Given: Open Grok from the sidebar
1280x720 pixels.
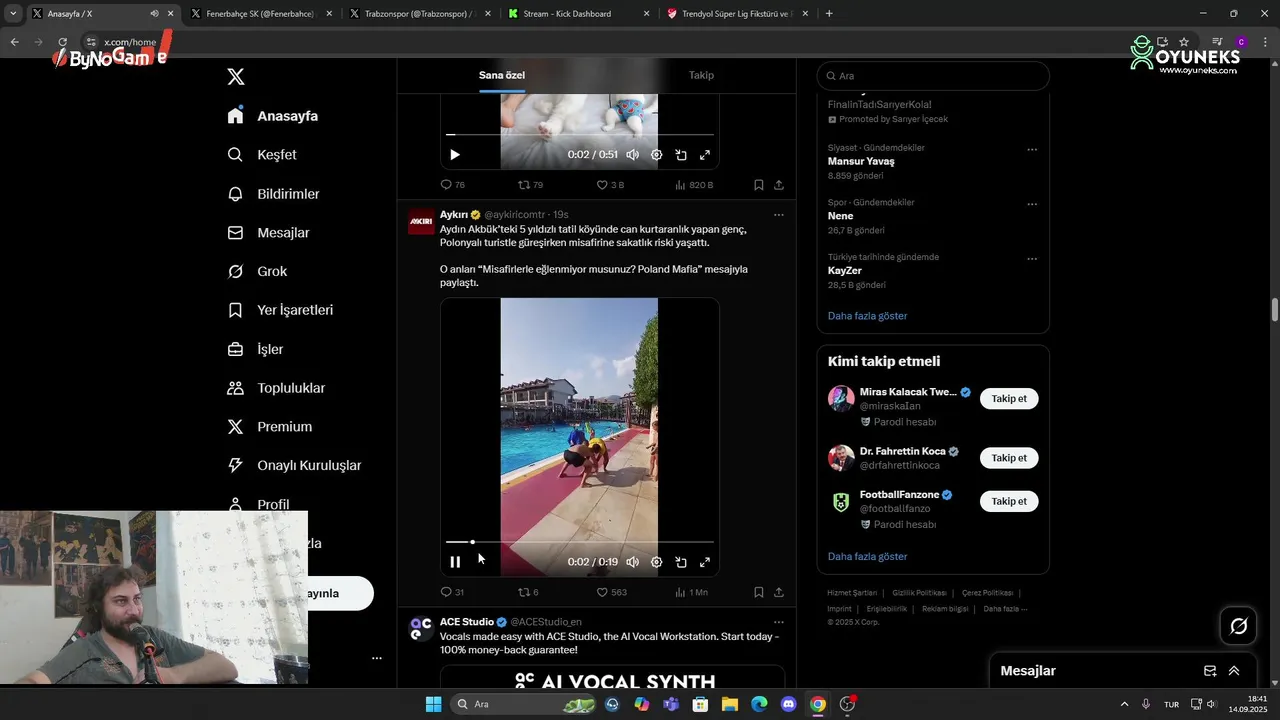Looking at the screenshot, I should [257, 271].
